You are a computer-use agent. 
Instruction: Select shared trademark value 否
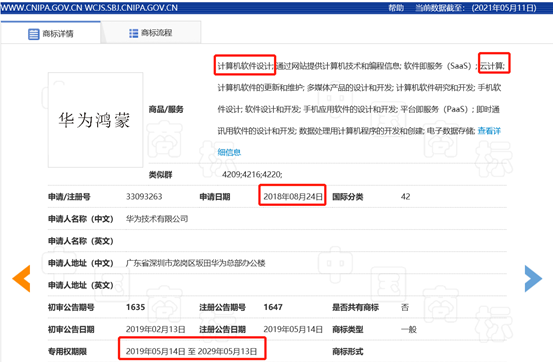405,307
